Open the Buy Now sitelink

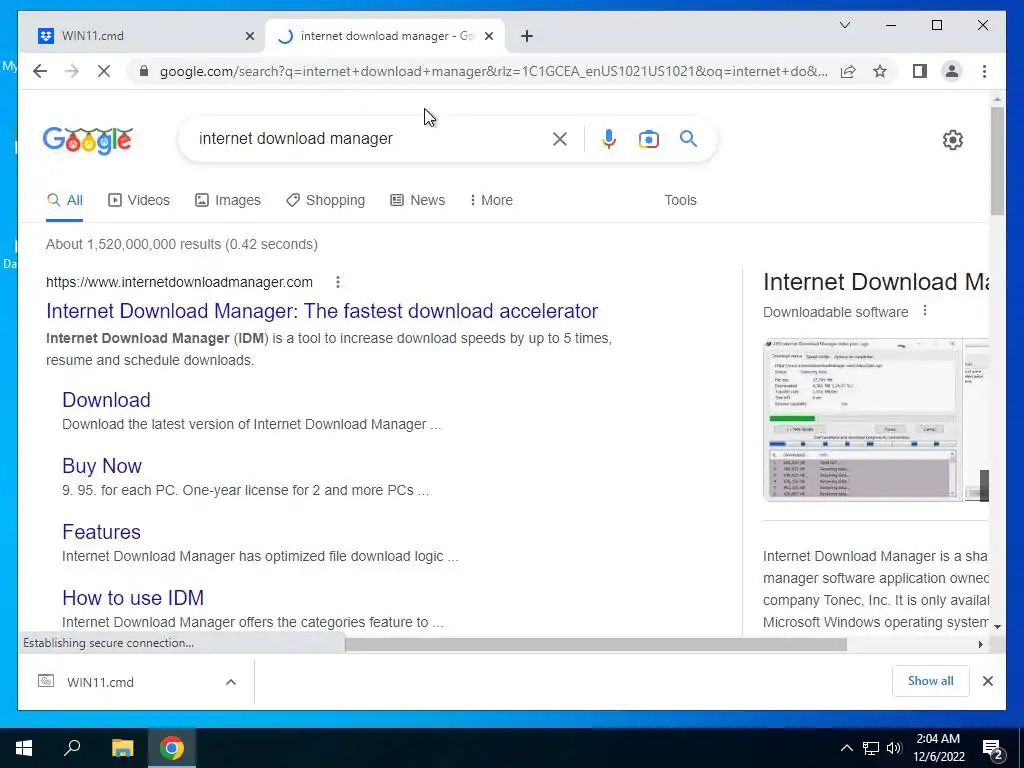pyautogui.click(x=102, y=466)
